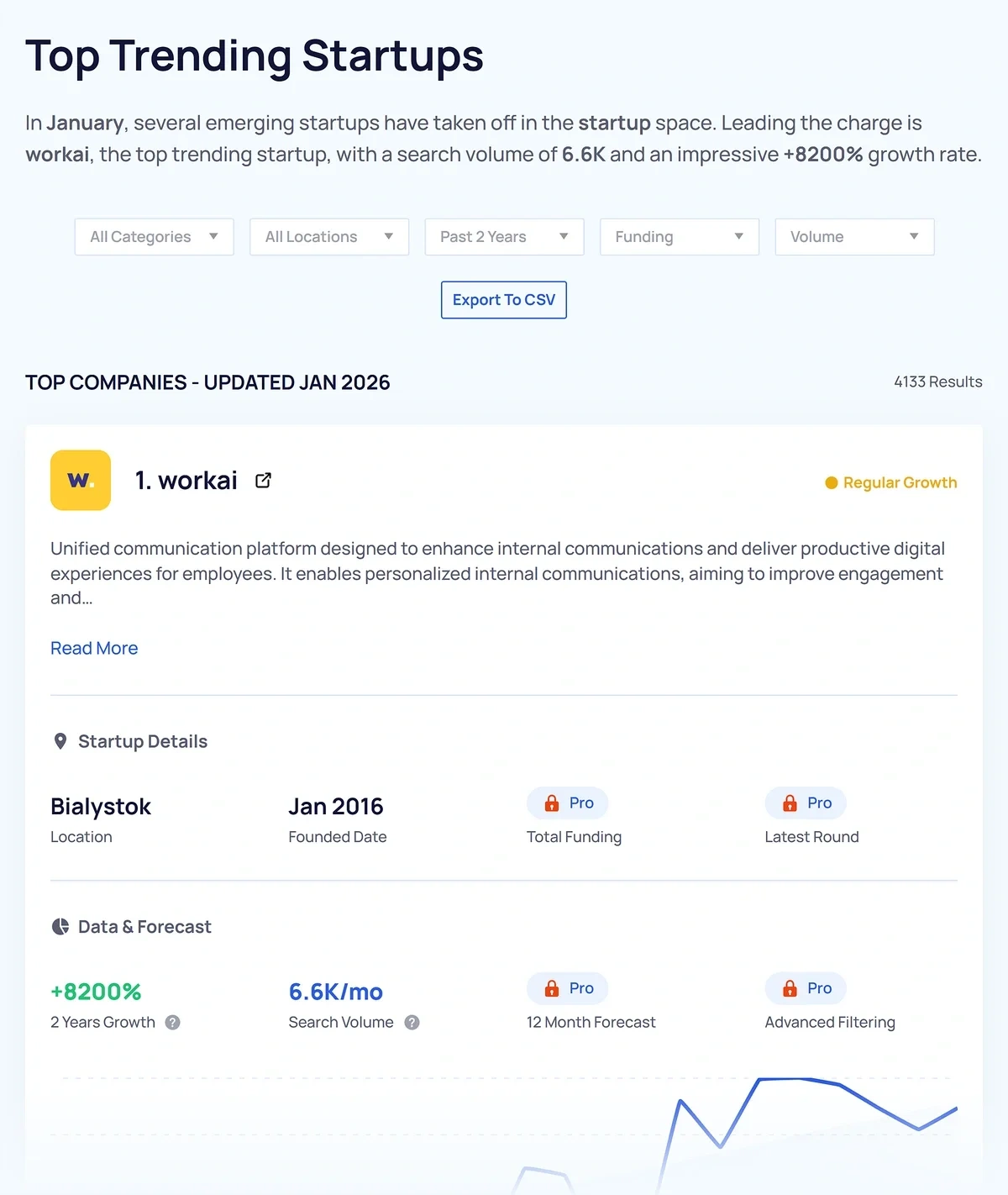Open the help tooltip next to Search Volume
This screenshot has width=1008, height=1195.
point(412,1022)
